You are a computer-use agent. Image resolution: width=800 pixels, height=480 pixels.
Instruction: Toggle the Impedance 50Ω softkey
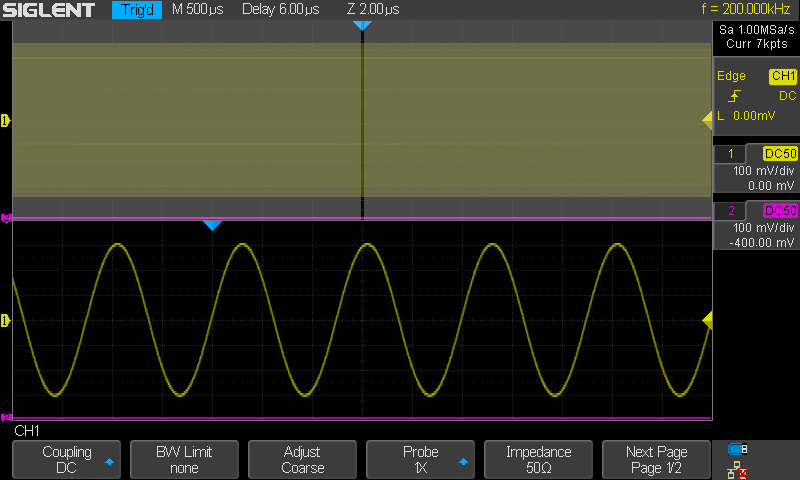click(538, 460)
